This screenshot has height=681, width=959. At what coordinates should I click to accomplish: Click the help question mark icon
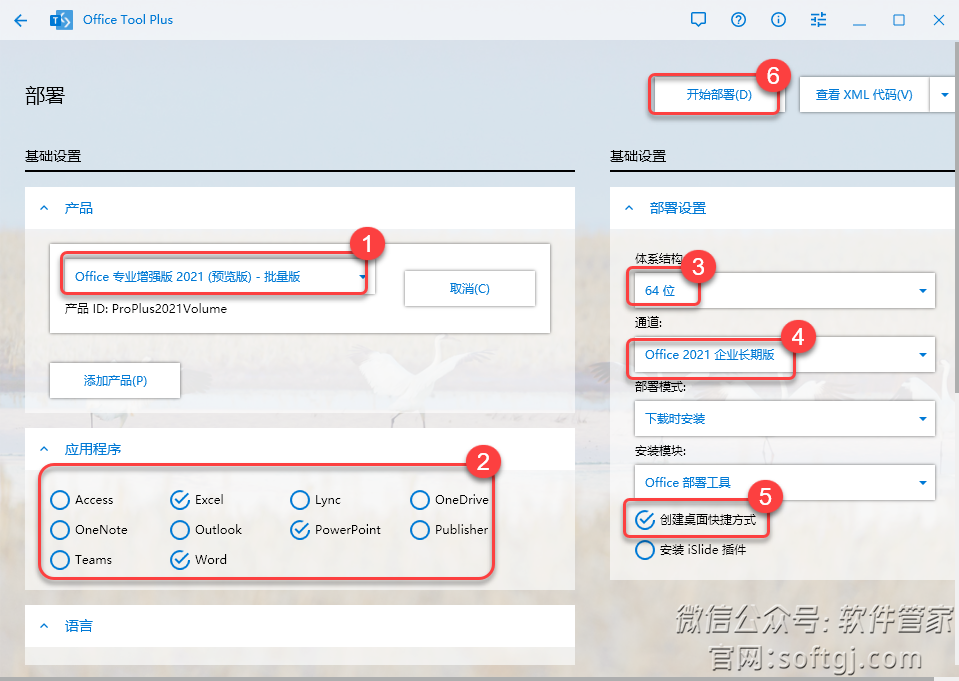point(738,20)
